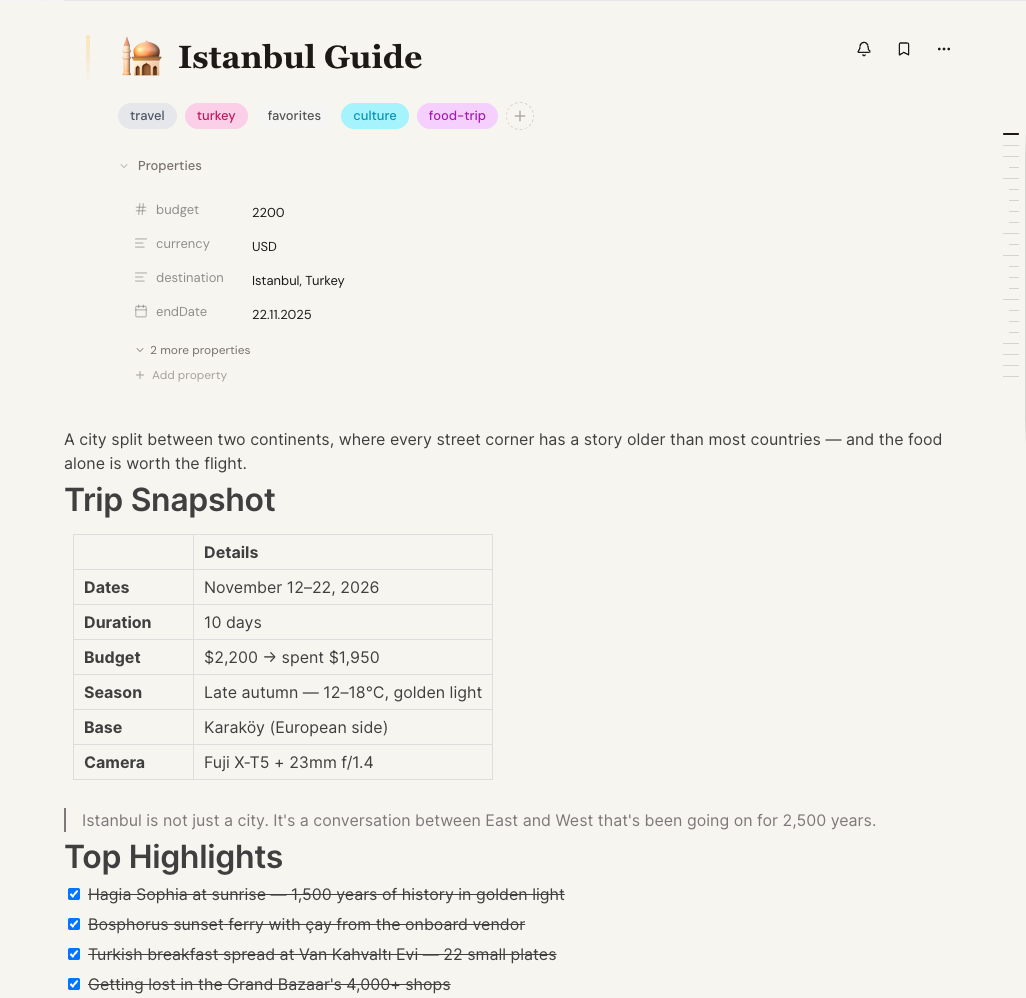
Task: Bookmark the Istanbul Guide page
Action: (904, 49)
